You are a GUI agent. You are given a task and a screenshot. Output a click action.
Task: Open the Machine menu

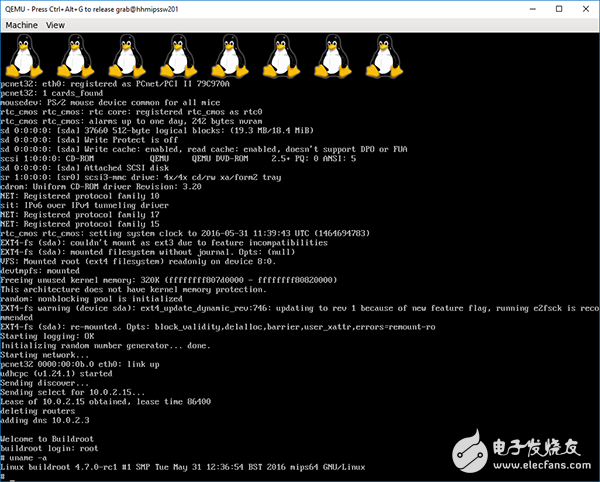(x=22, y=23)
